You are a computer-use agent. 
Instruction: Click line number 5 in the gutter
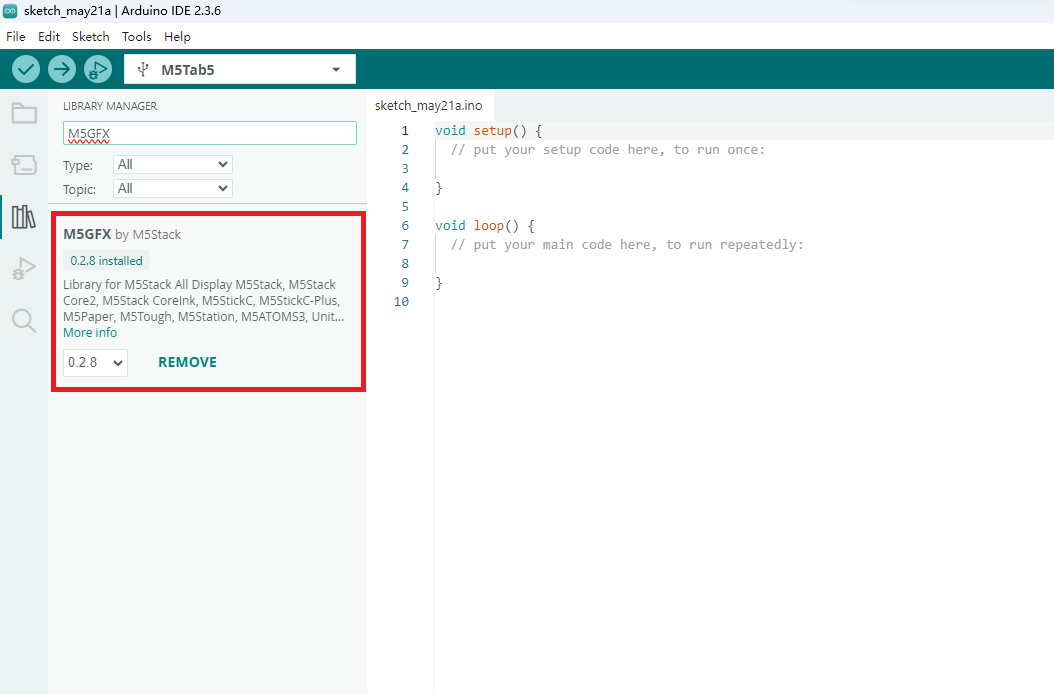coord(405,206)
